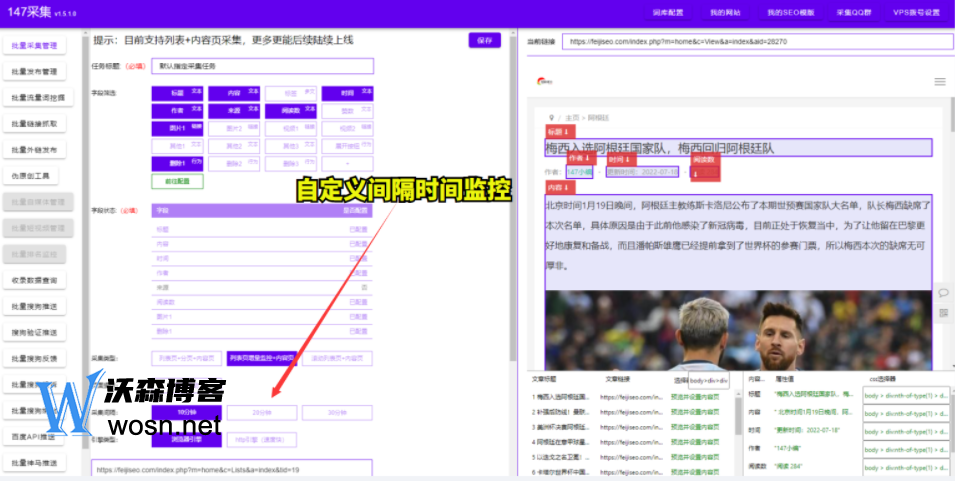Click the green 前往配置 button
This screenshot has height=481, width=955.
177,181
